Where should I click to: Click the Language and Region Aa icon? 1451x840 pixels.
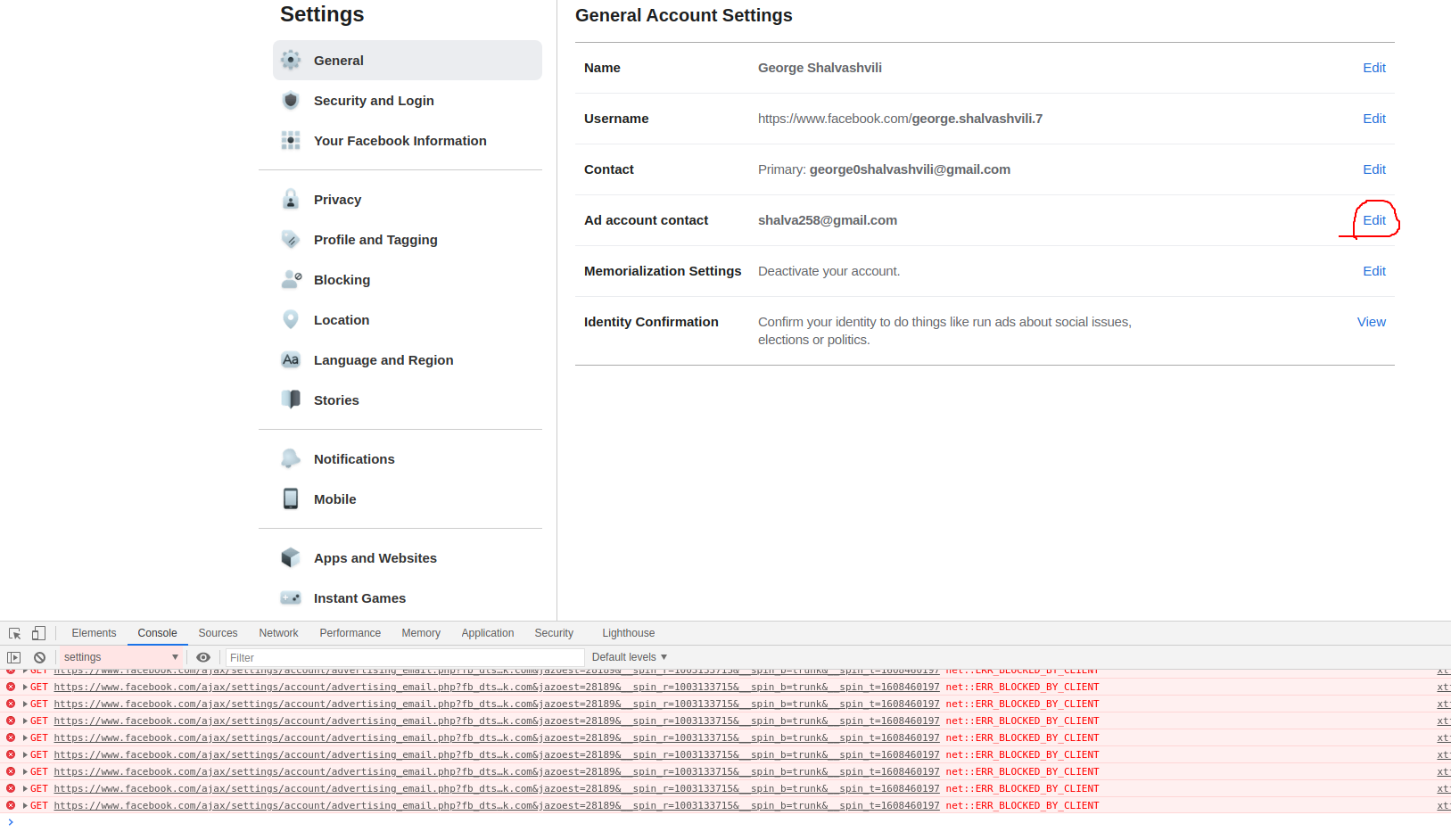[291, 359]
